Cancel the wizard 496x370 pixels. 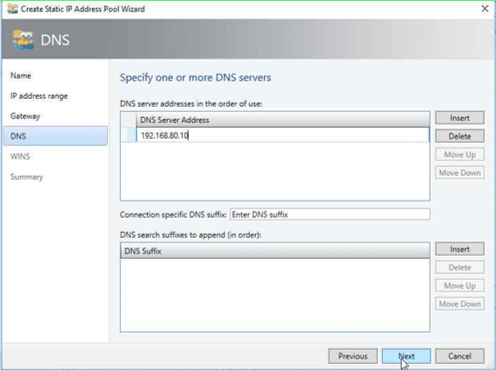point(460,356)
